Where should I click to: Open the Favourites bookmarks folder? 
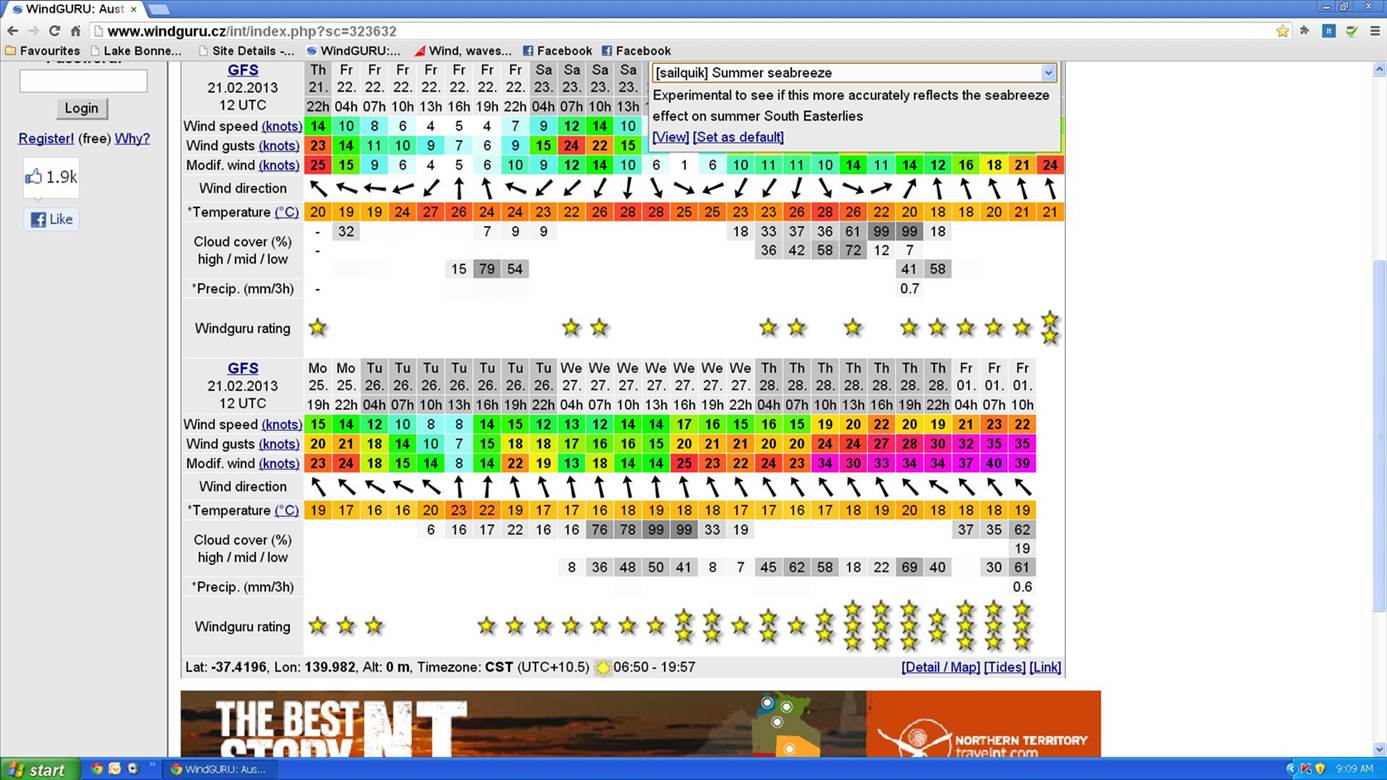[42, 51]
